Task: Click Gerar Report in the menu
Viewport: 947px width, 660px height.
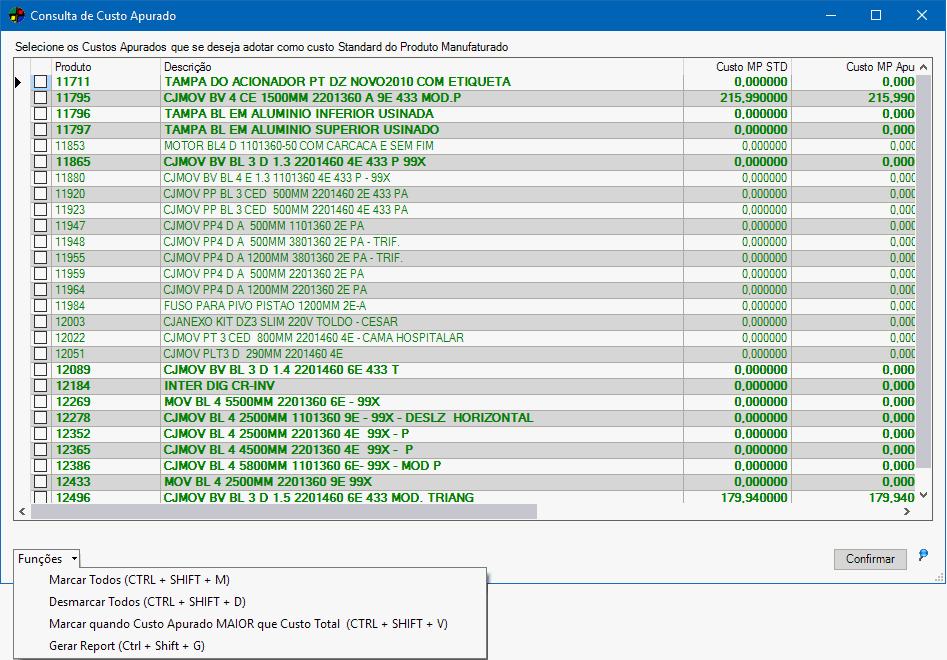Action: tap(126, 646)
